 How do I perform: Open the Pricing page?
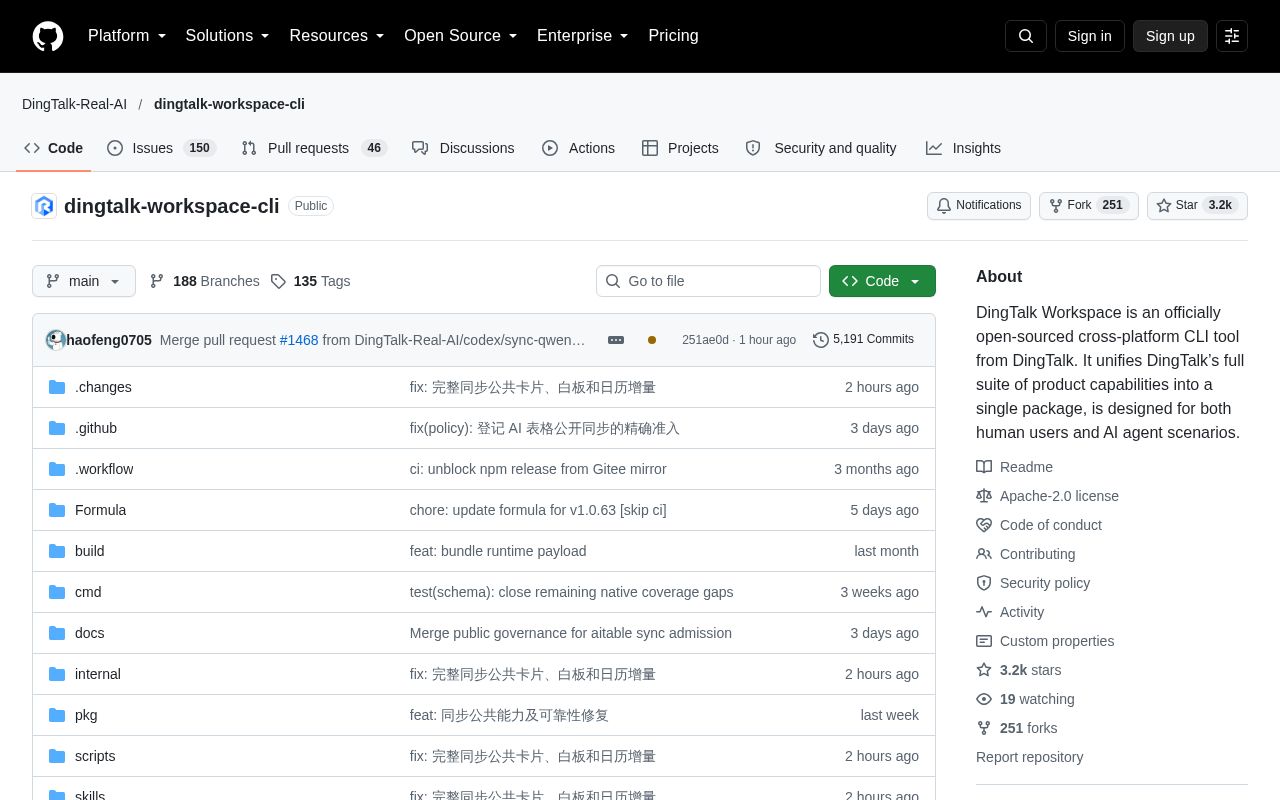673,36
